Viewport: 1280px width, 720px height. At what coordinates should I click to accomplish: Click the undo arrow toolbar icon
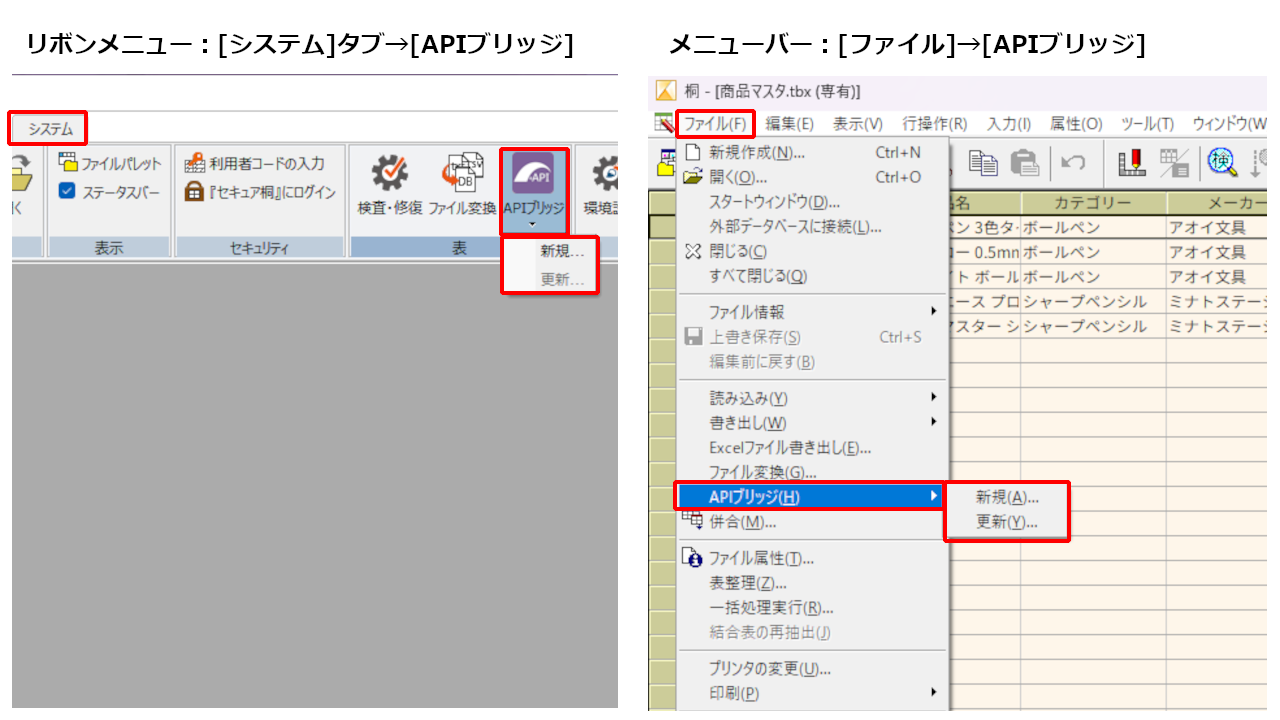(1074, 163)
